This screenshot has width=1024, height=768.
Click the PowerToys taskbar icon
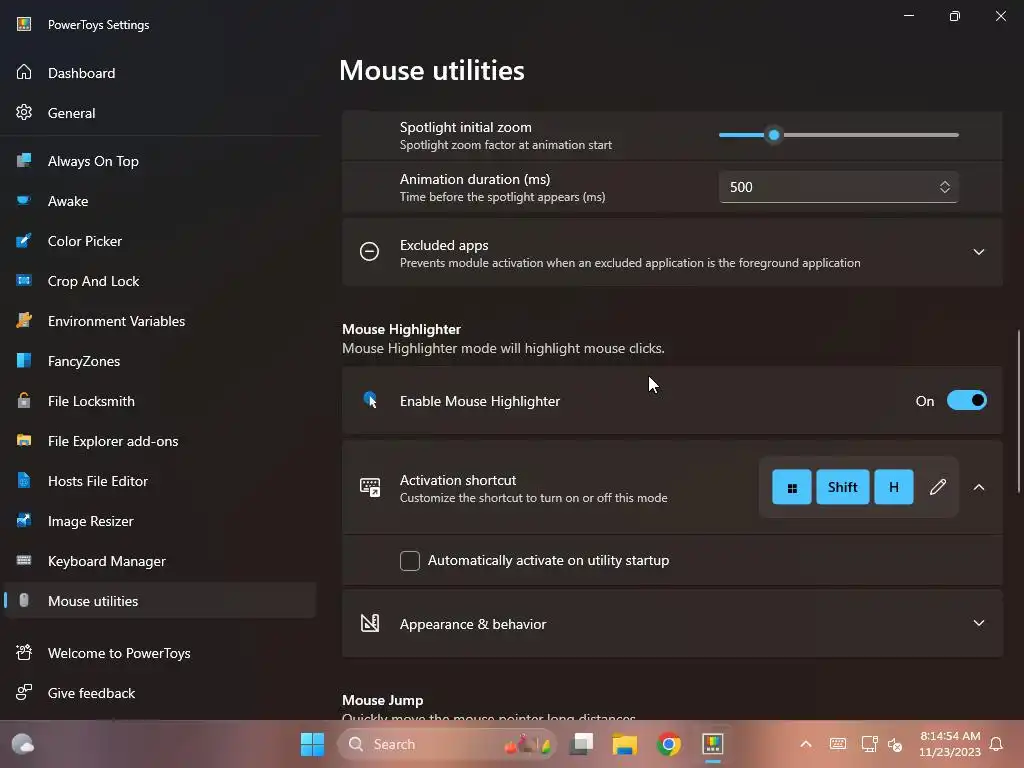pyautogui.click(x=712, y=744)
